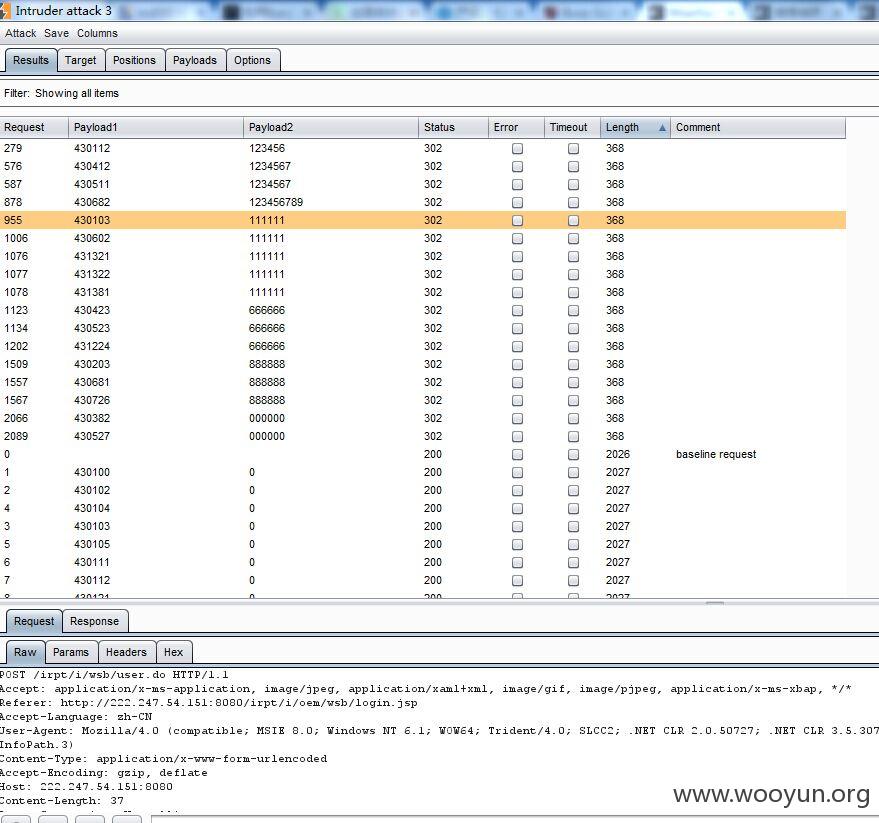Select request row 1006
Viewport: 879px width, 823px height.
click(423, 238)
